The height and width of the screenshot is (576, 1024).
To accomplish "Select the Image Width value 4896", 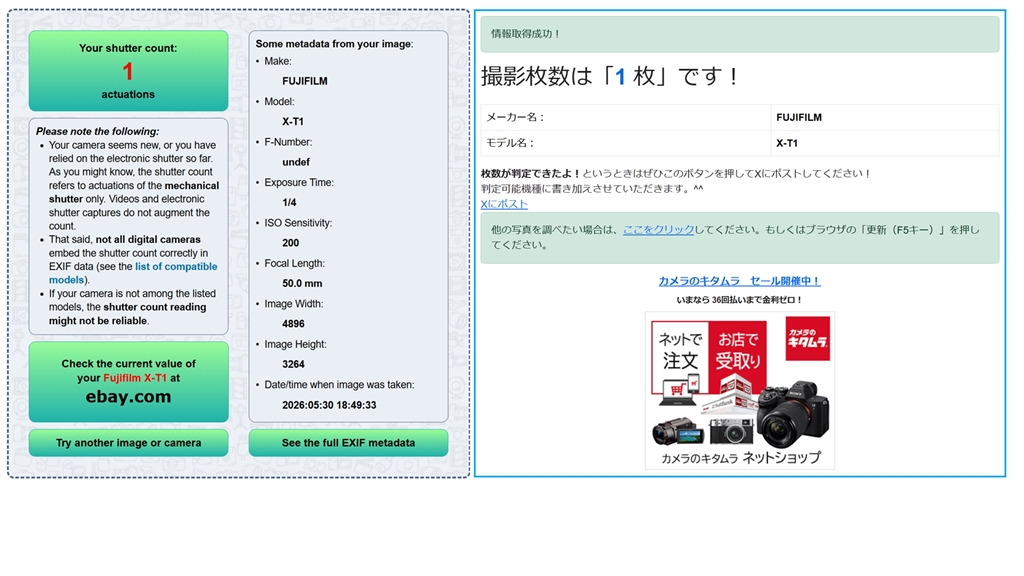I will (293, 324).
